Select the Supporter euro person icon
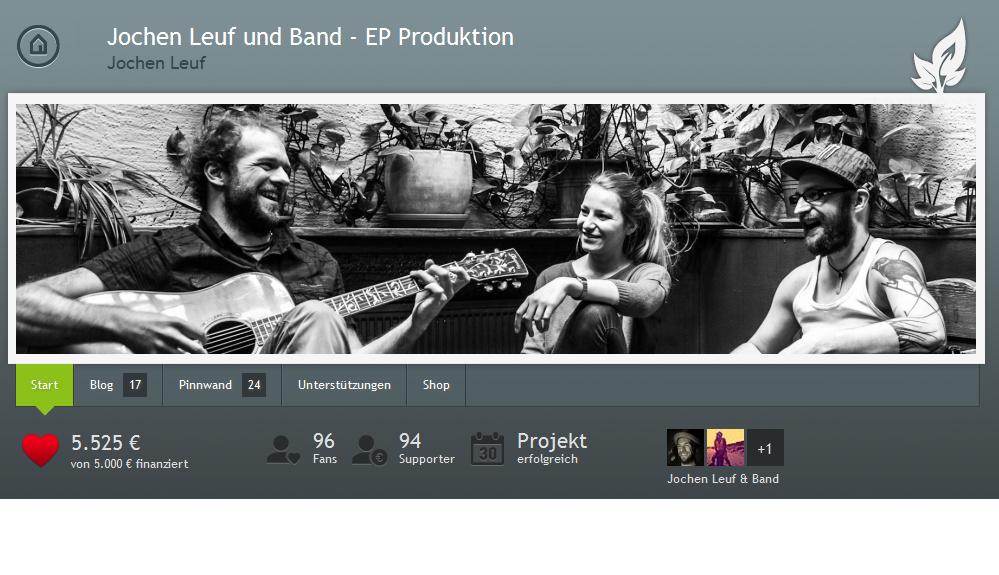The image size is (999, 575). tap(370, 450)
